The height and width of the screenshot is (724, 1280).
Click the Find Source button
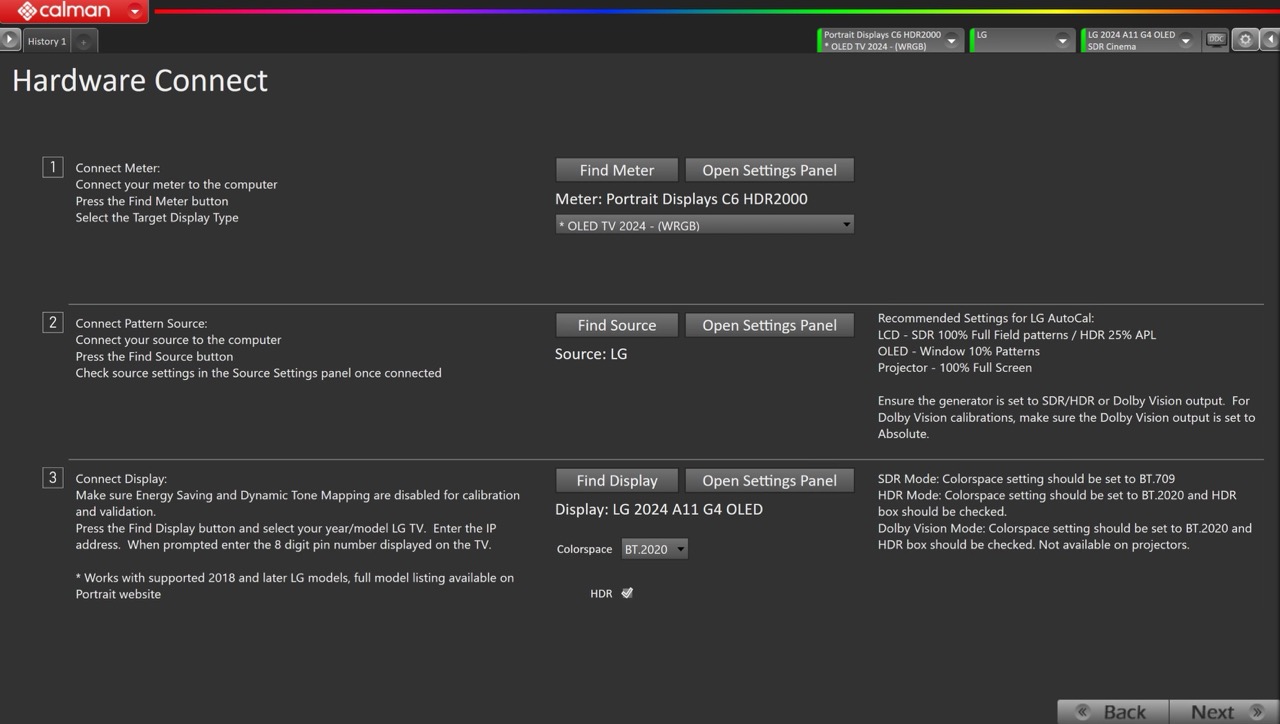pos(617,325)
